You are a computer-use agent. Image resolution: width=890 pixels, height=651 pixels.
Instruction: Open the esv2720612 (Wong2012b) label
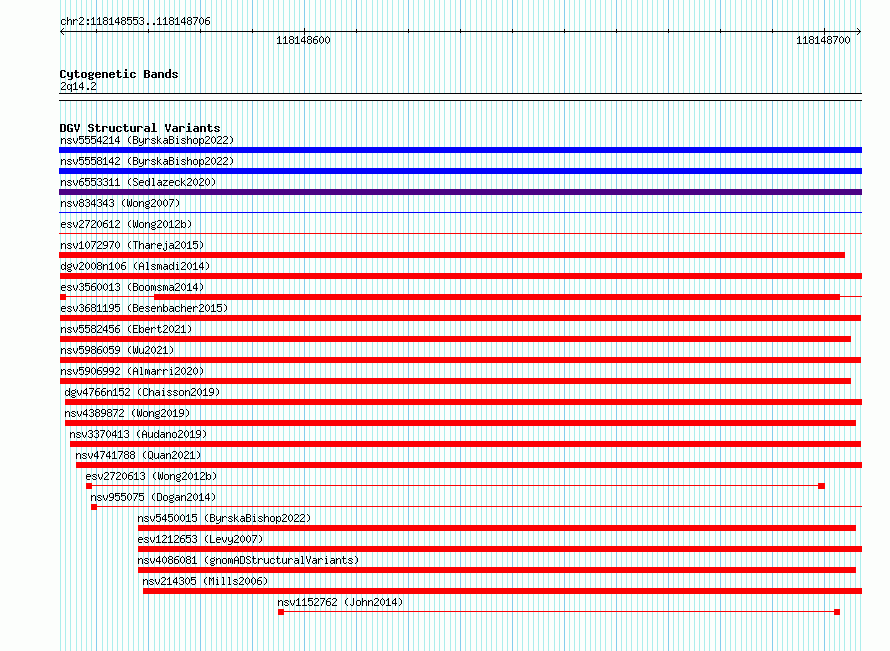click(126, 224)
